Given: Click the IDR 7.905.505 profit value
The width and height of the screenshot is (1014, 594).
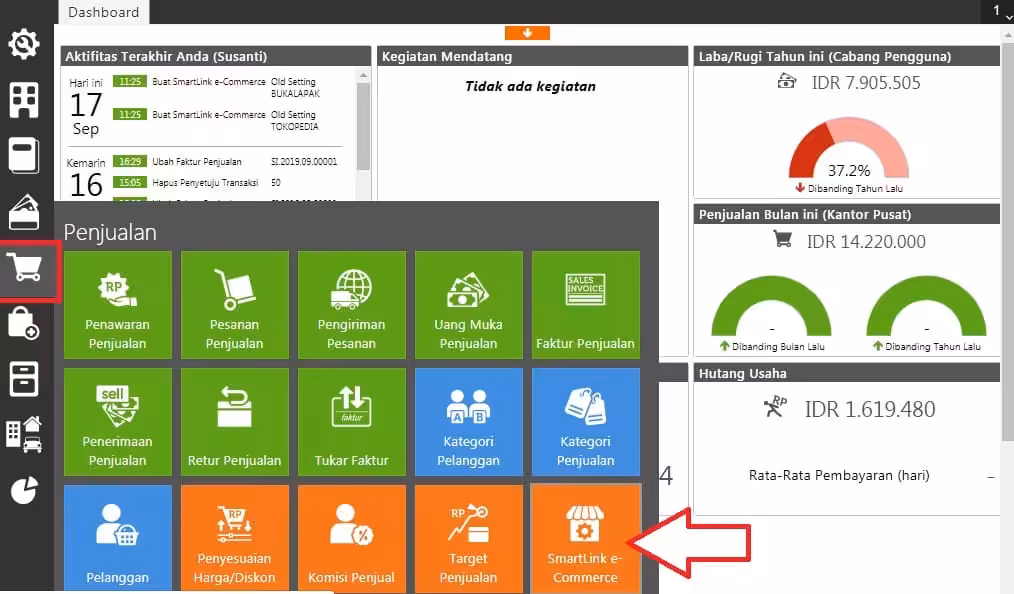Looking at the screenshot, I should [866, 83].
